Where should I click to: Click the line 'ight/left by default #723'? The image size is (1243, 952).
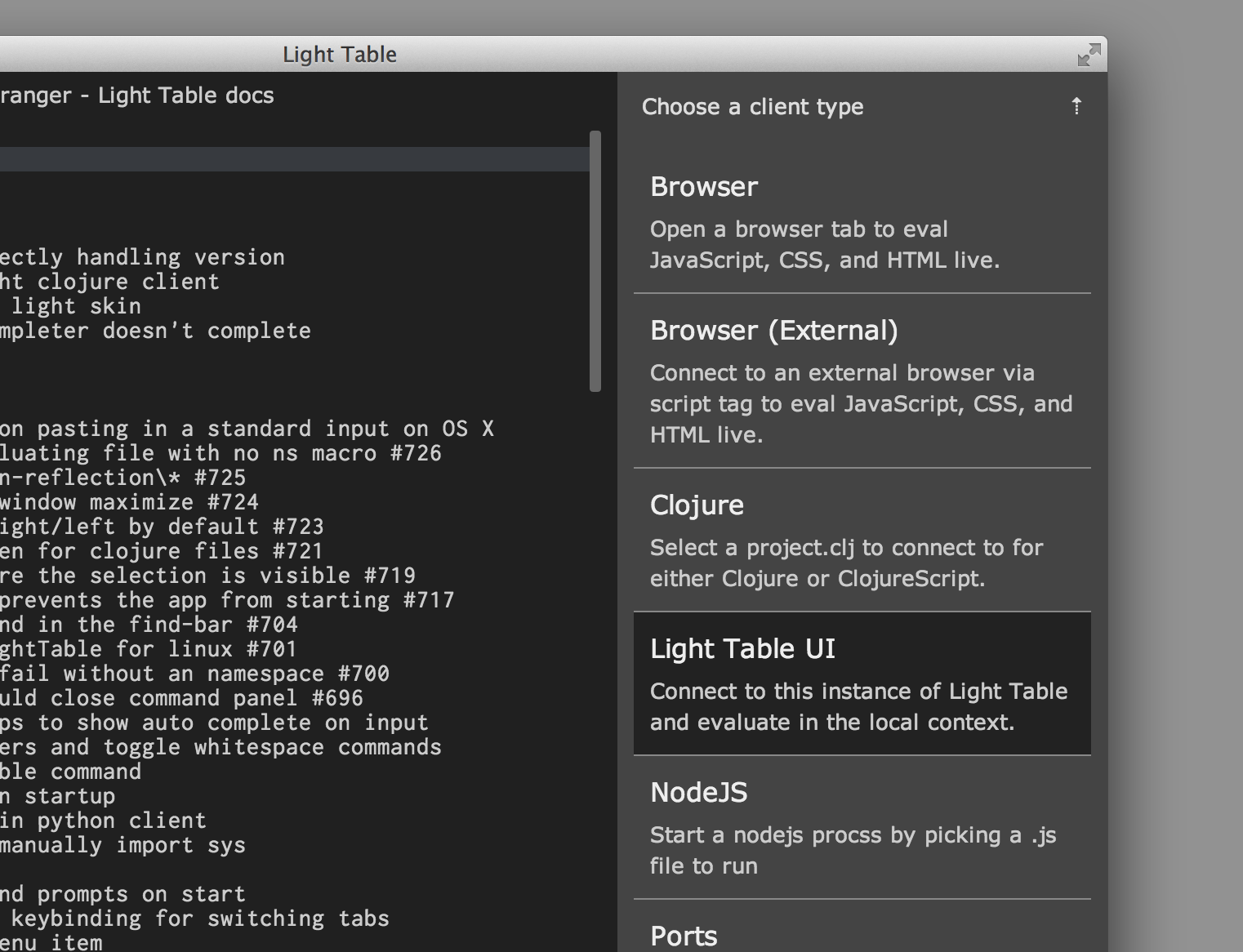tap(162, 527)
